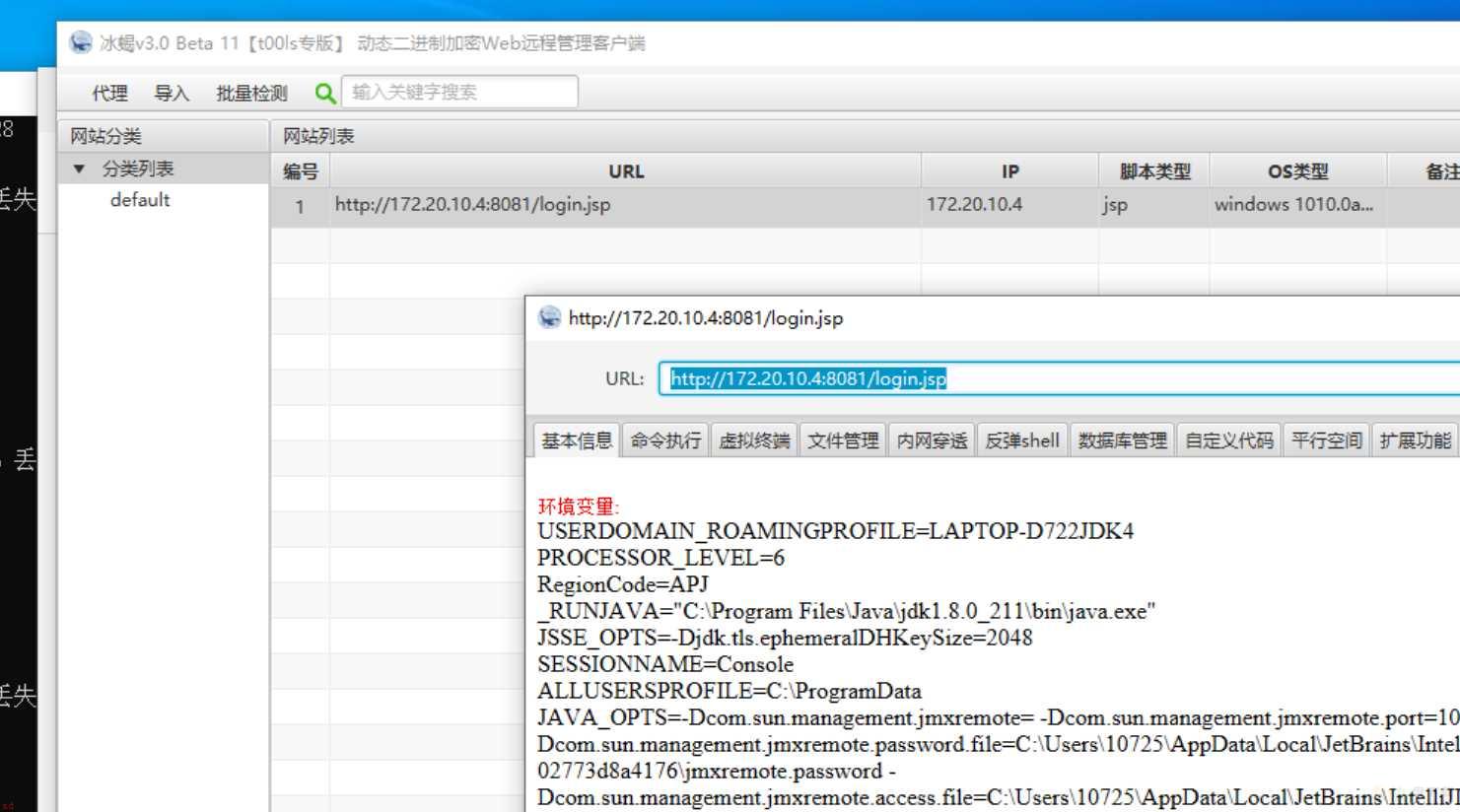
Task: Click the SESSIONNAME=Console line
Action: (x=665, y=665)
